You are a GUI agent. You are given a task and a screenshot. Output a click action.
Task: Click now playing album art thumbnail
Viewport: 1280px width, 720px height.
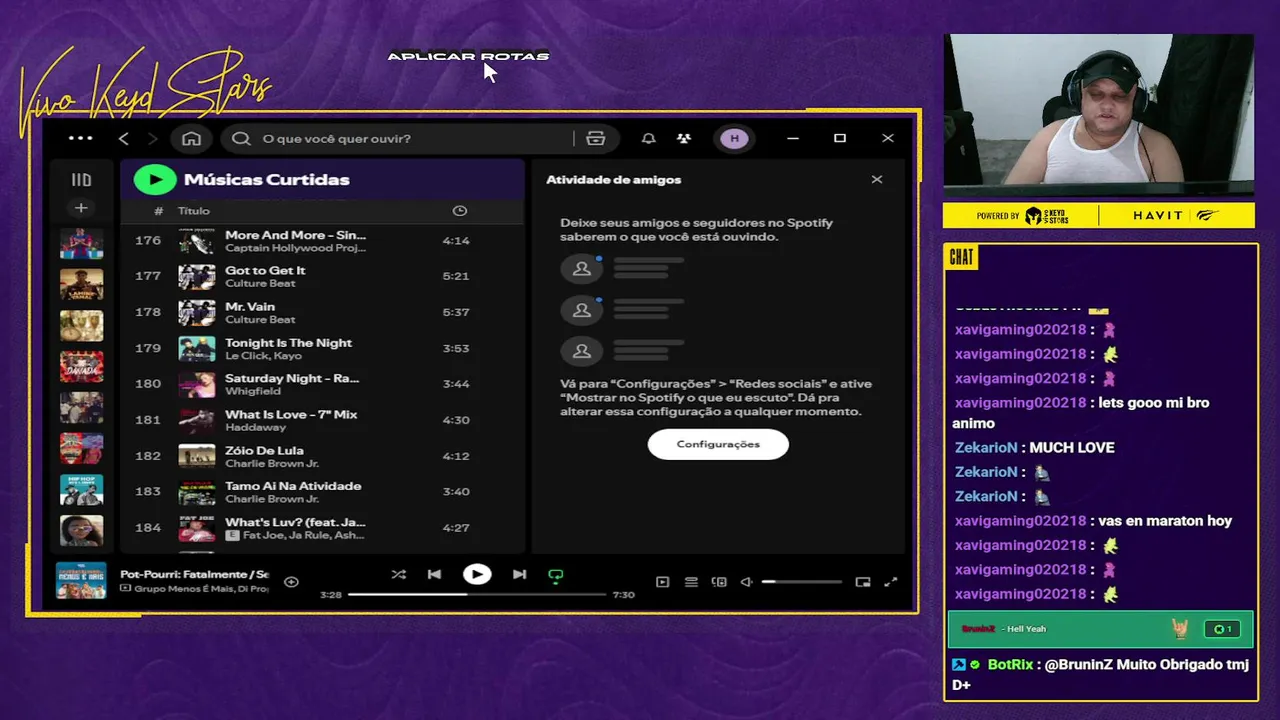point(81,581)
